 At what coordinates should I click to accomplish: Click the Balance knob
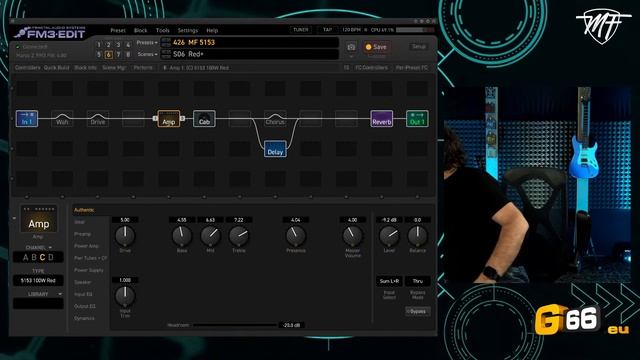[418, 236]
